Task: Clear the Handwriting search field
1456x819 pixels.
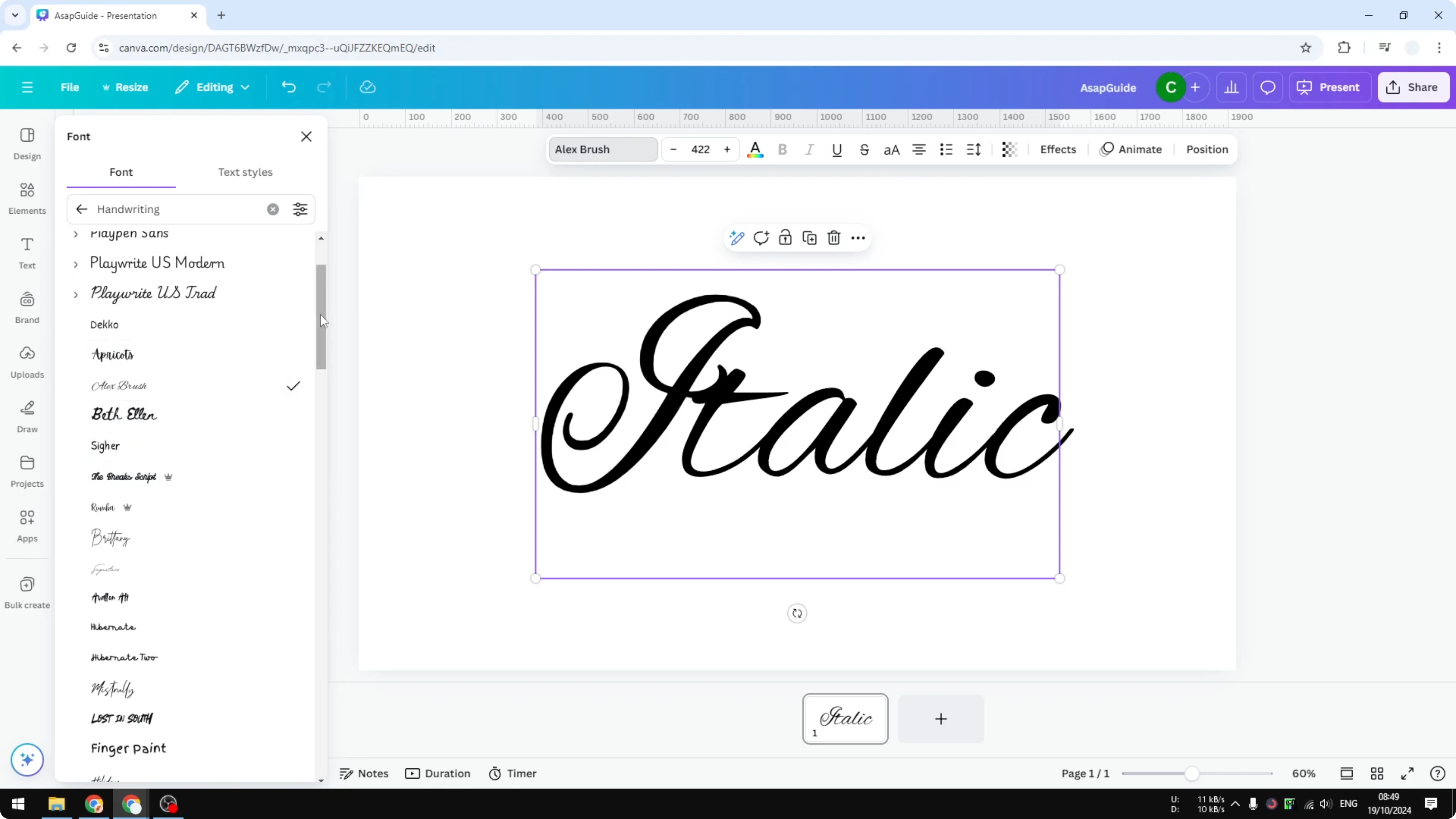Action: [273, 209]
